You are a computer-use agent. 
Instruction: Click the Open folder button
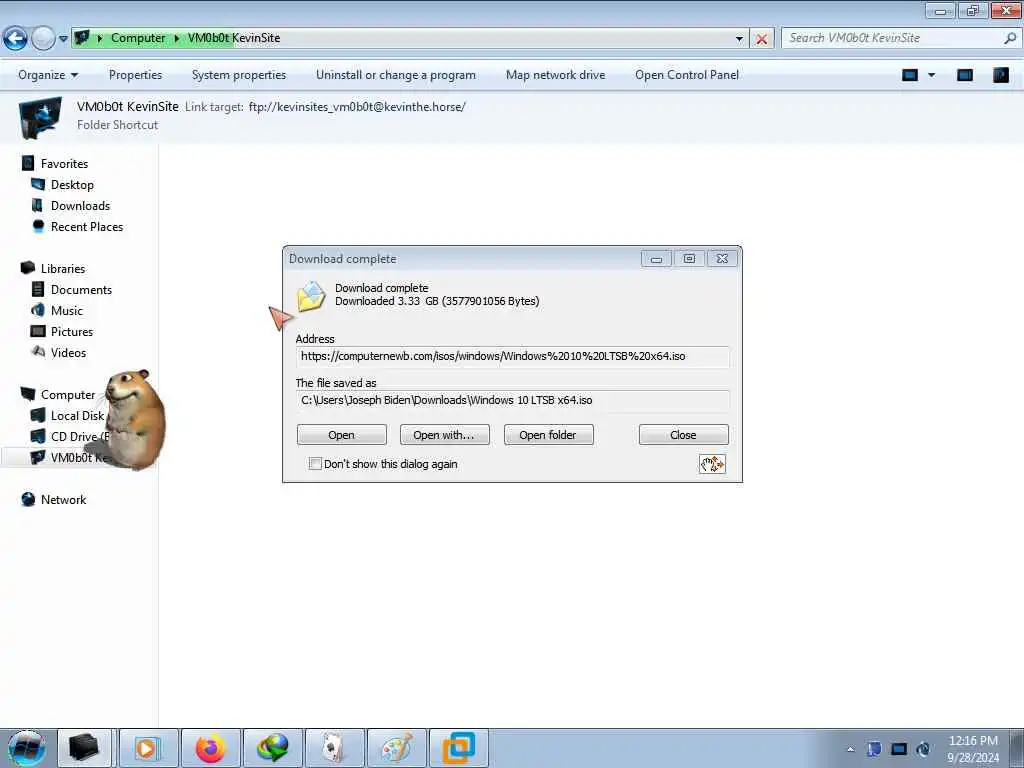pos(548,435)
